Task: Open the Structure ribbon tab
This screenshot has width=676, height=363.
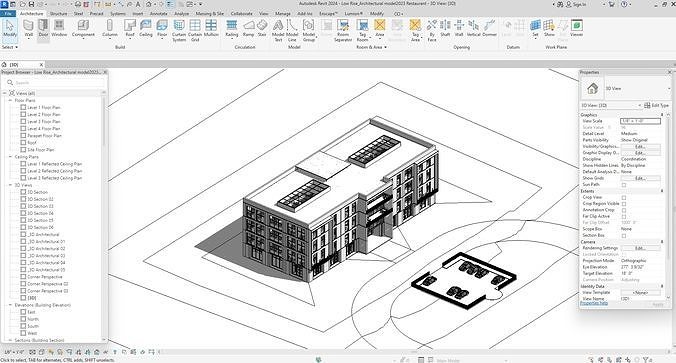Action: tap(59, 14)
